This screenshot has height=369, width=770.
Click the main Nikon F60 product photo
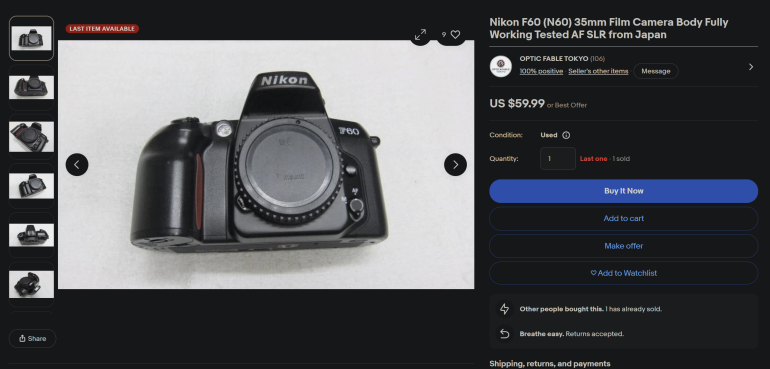coord(266,164)
